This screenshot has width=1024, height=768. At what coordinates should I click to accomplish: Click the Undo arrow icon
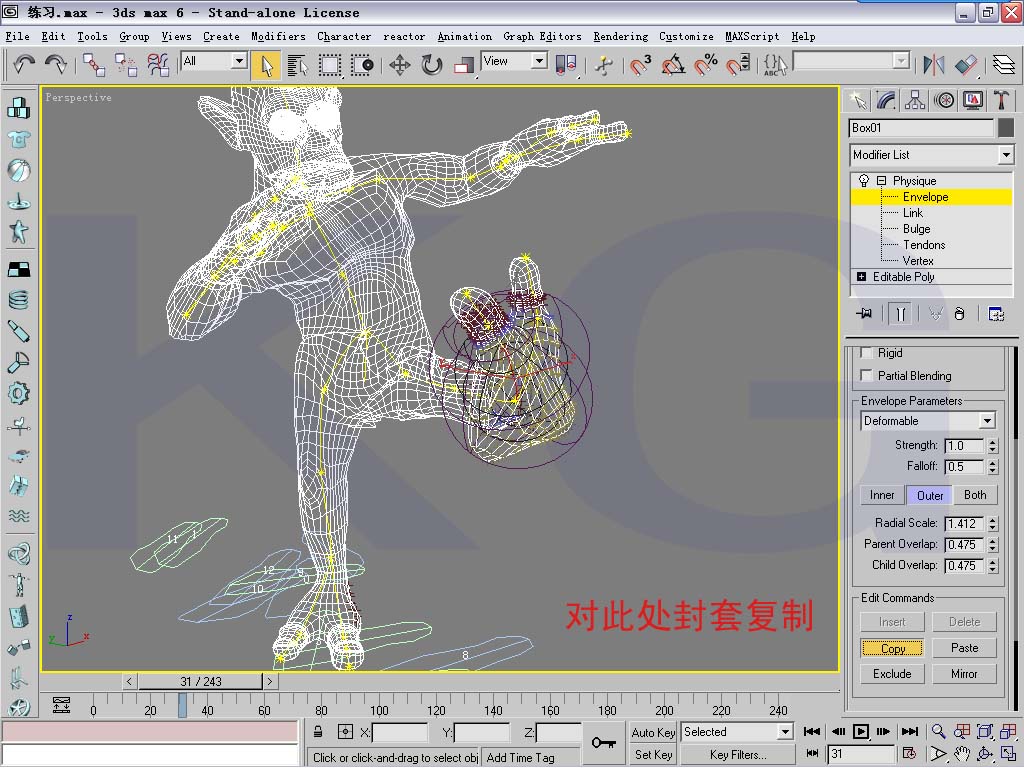click(24, 65)
